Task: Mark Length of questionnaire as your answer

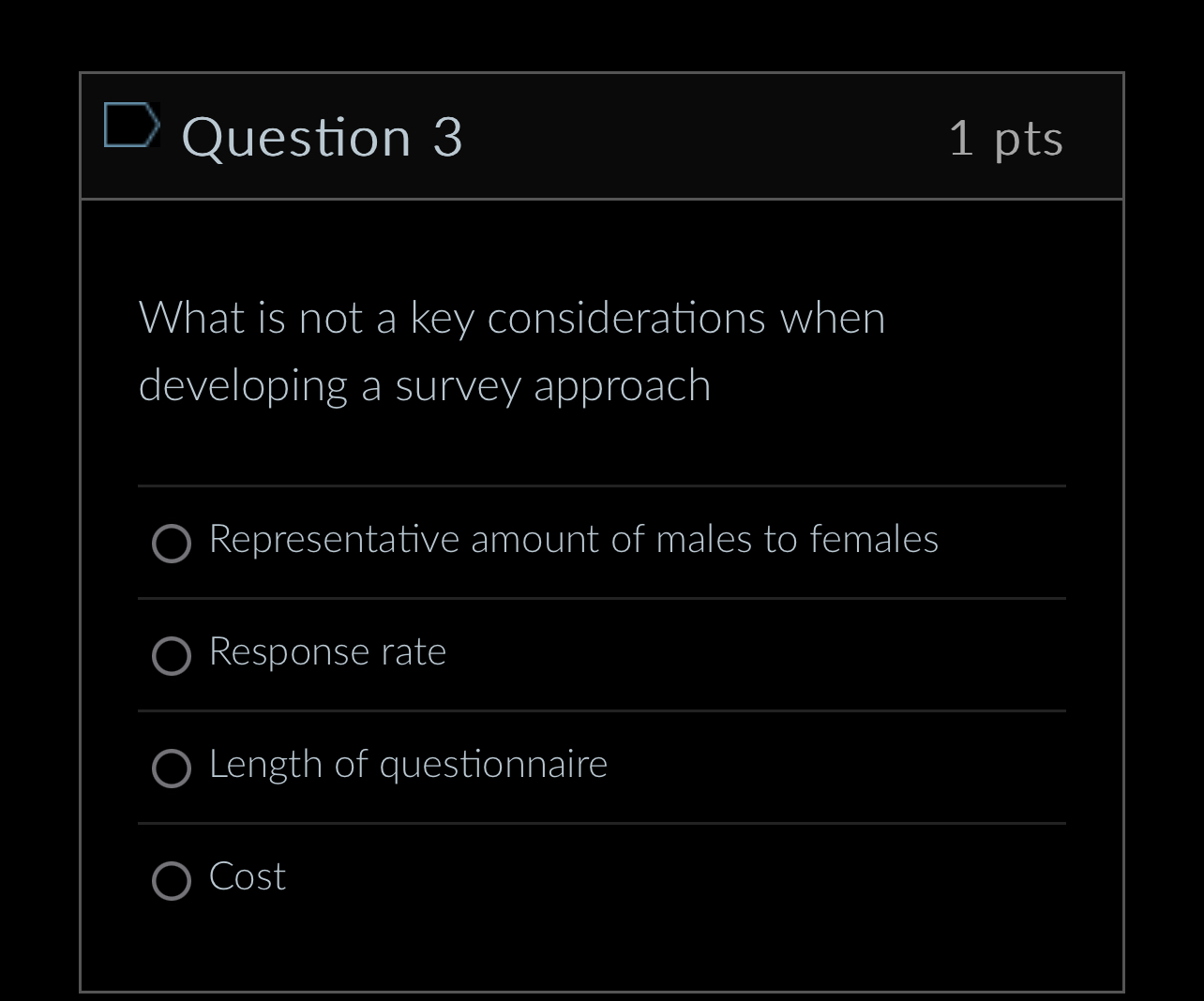Action: tap(171, 769)
